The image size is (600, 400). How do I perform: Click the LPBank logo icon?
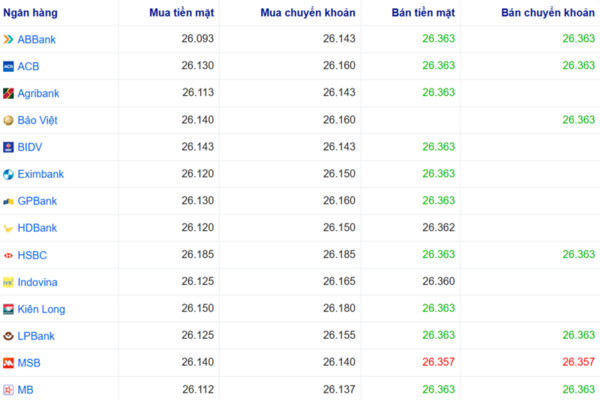click(9, 336)
